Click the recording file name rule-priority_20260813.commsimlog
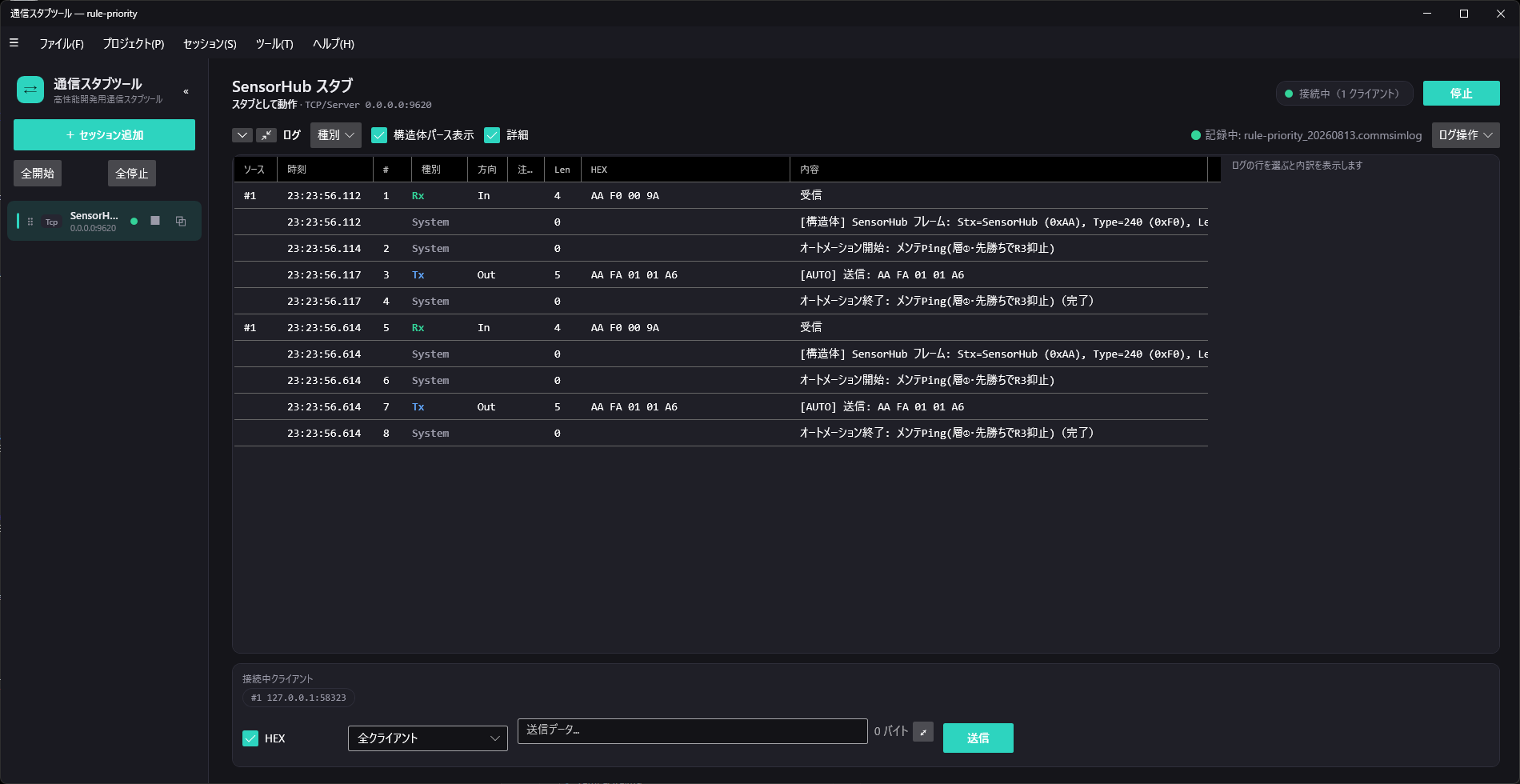Screen dimensions: 1520x784 tap(1332, 135)
